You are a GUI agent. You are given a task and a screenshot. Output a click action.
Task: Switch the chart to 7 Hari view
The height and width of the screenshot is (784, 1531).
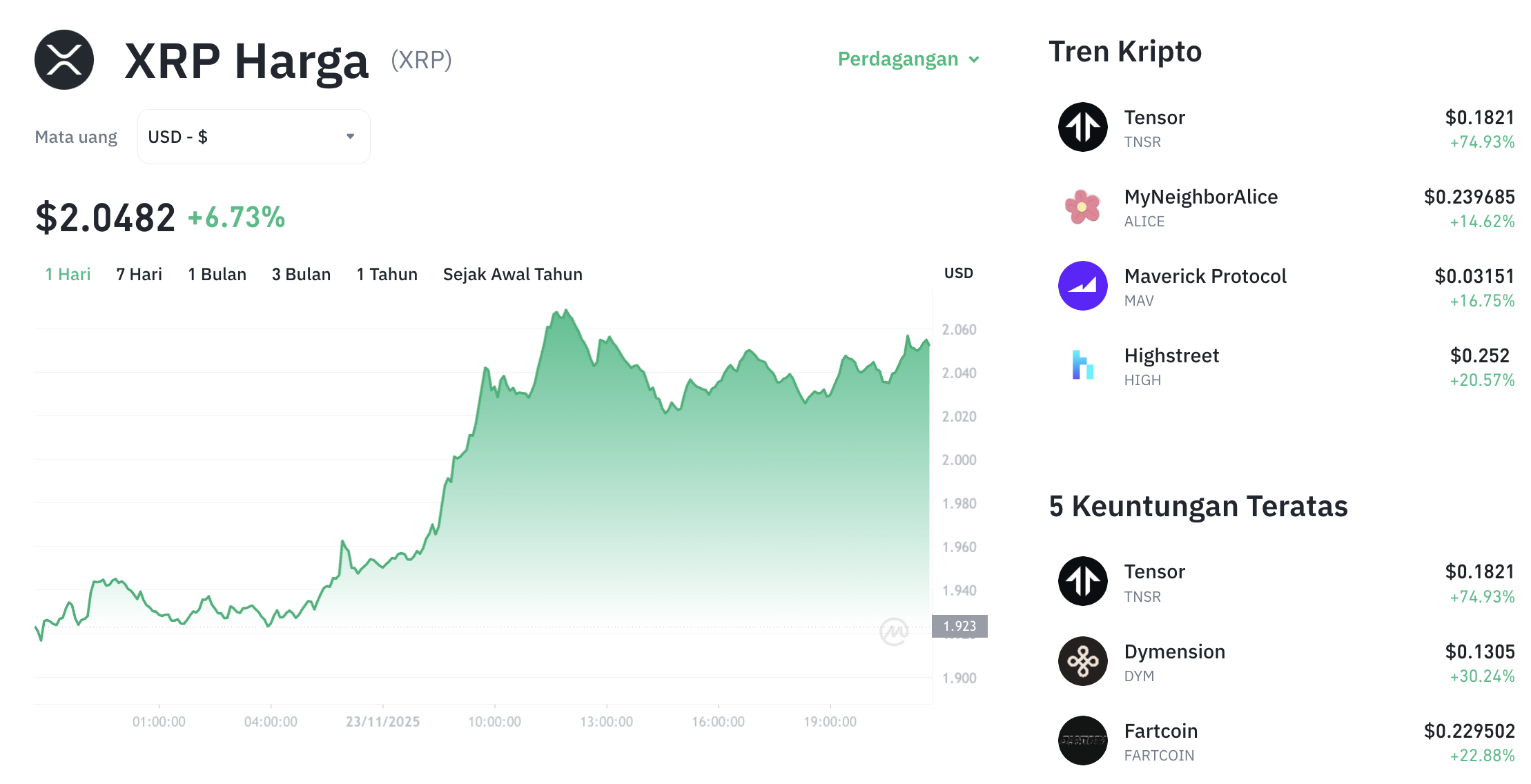139,274
